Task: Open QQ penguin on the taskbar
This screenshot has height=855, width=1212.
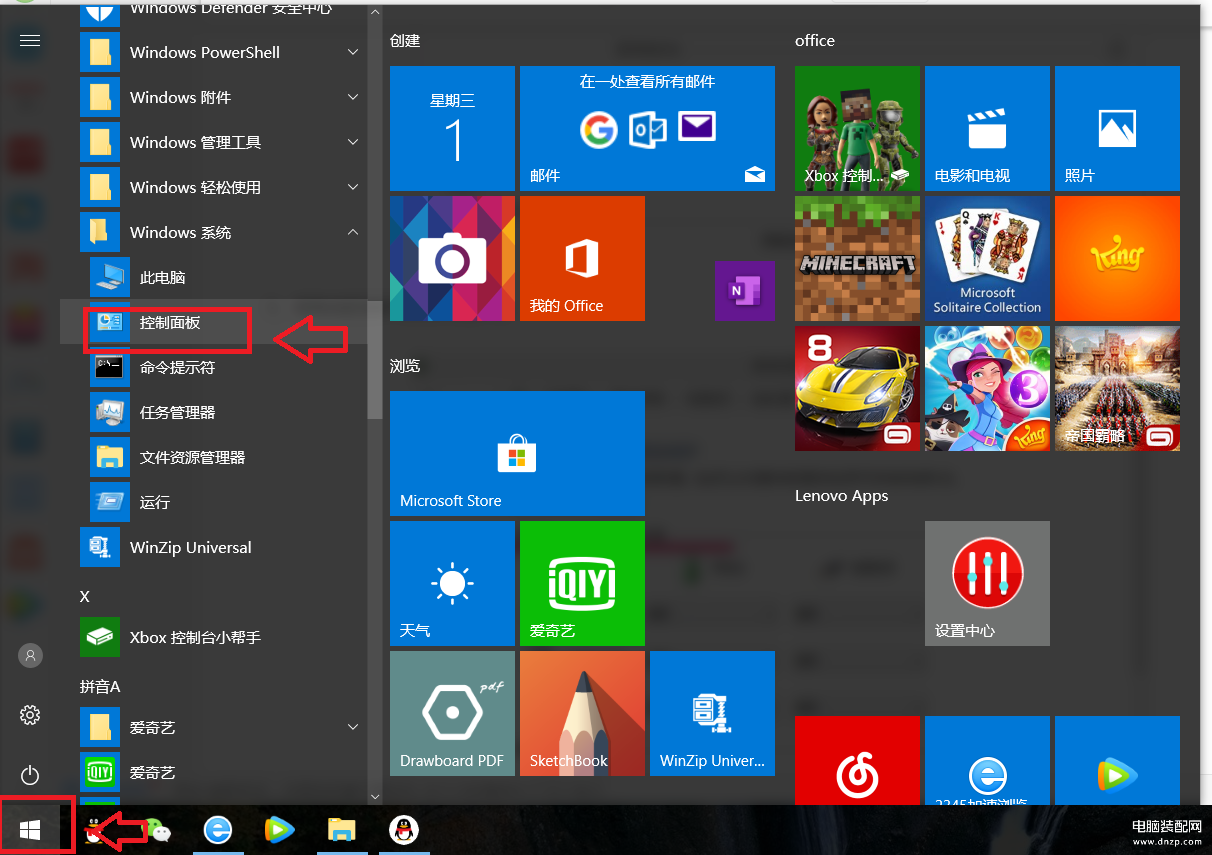Action: (x=403, y=830)
